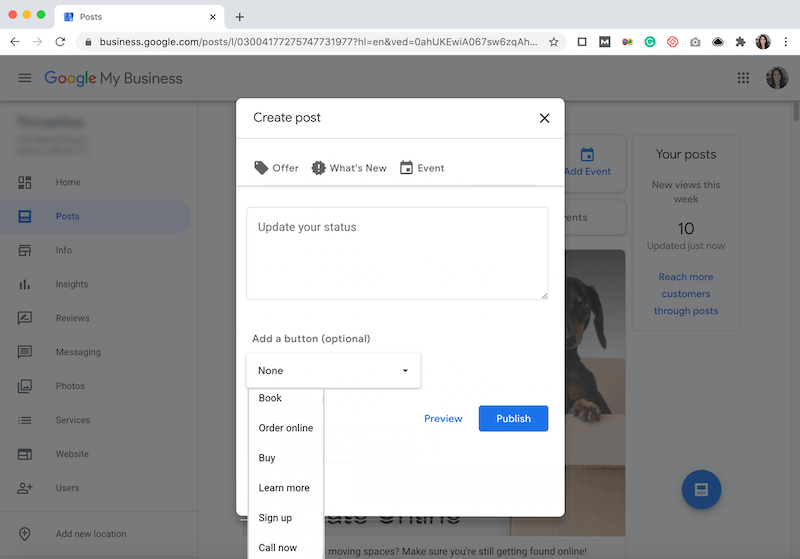Click the browser address bar URL
This screenshot has height=559, width=800.
tap(318, 42)
